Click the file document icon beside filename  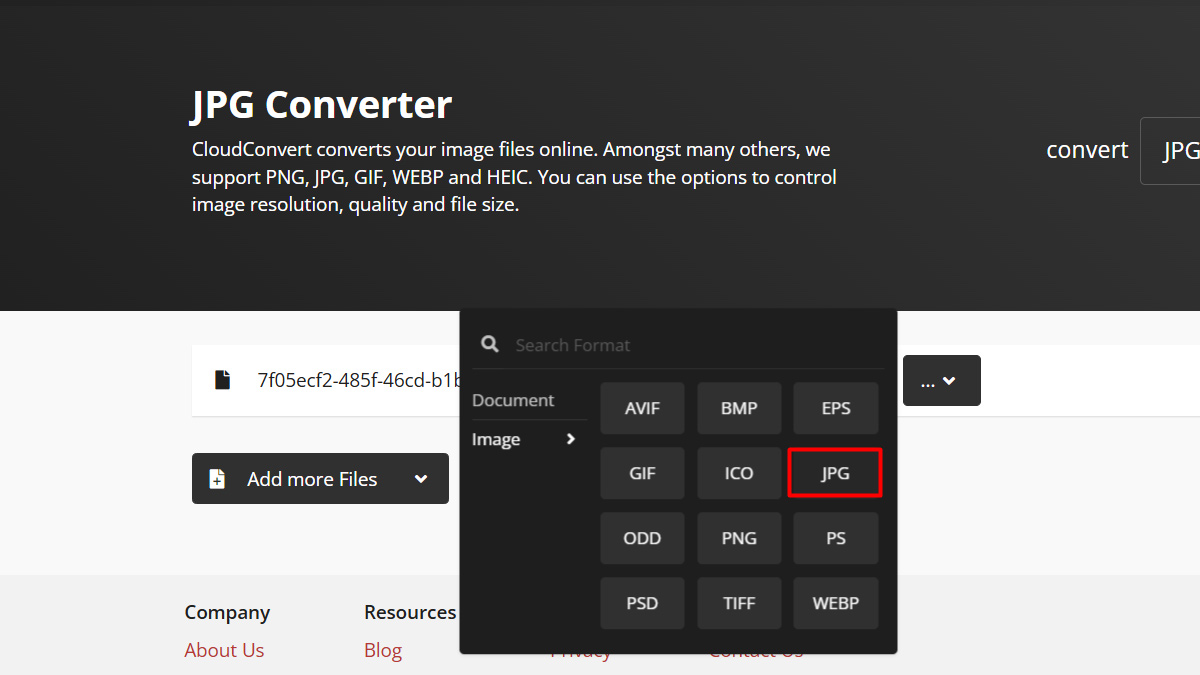tap(222, 380)
